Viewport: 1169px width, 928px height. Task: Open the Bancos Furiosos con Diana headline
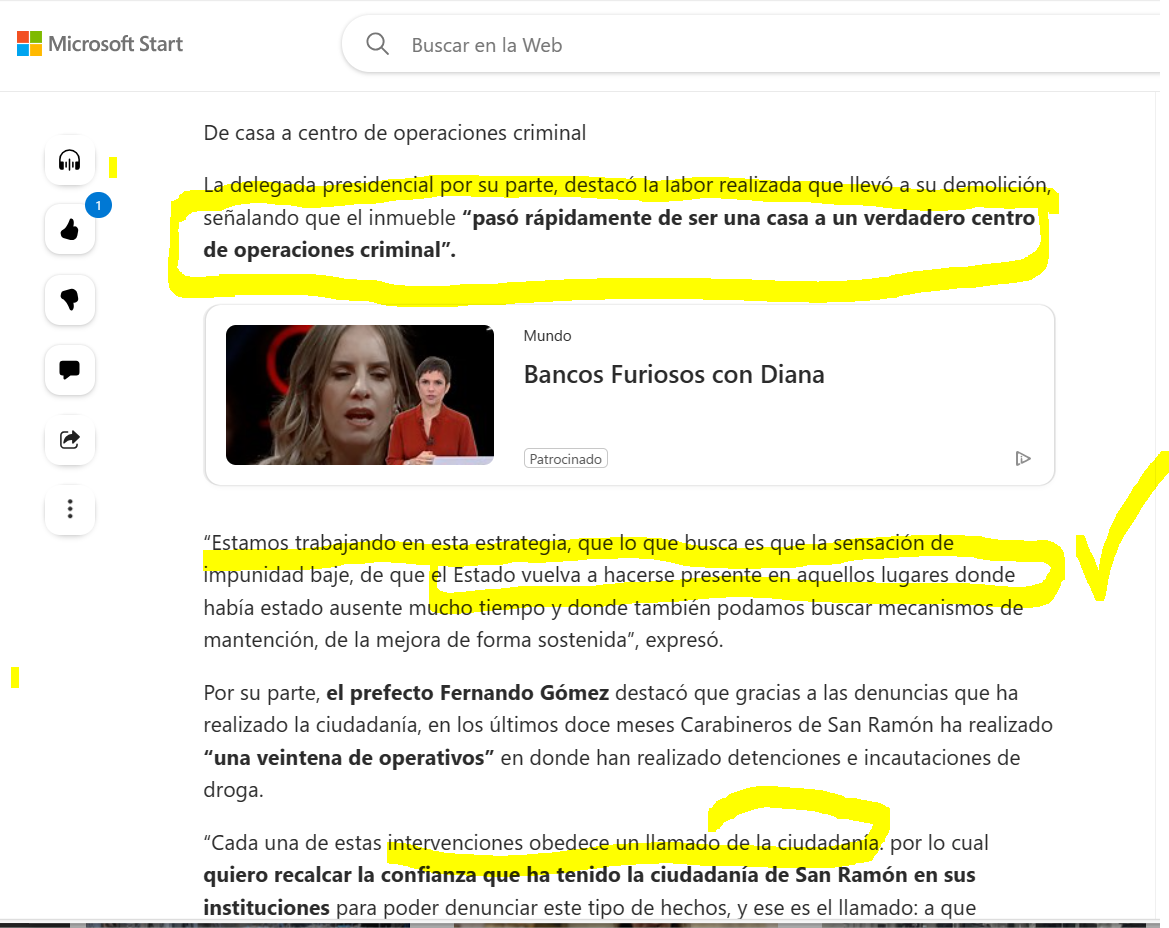click(674, 374)
